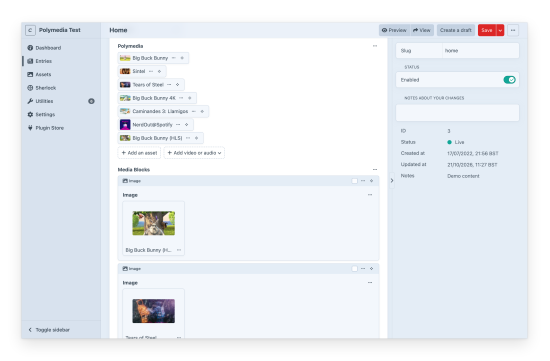Open actions for Big Buck Bunny (H... asset card
Screen dimensions: 550x361
click(179, 250)
